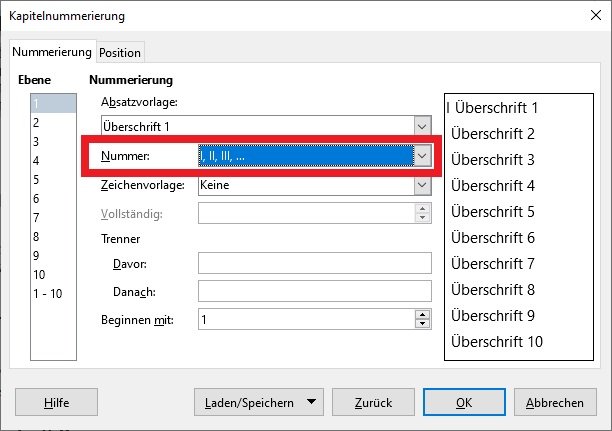Confirm with the OK button

464,402
